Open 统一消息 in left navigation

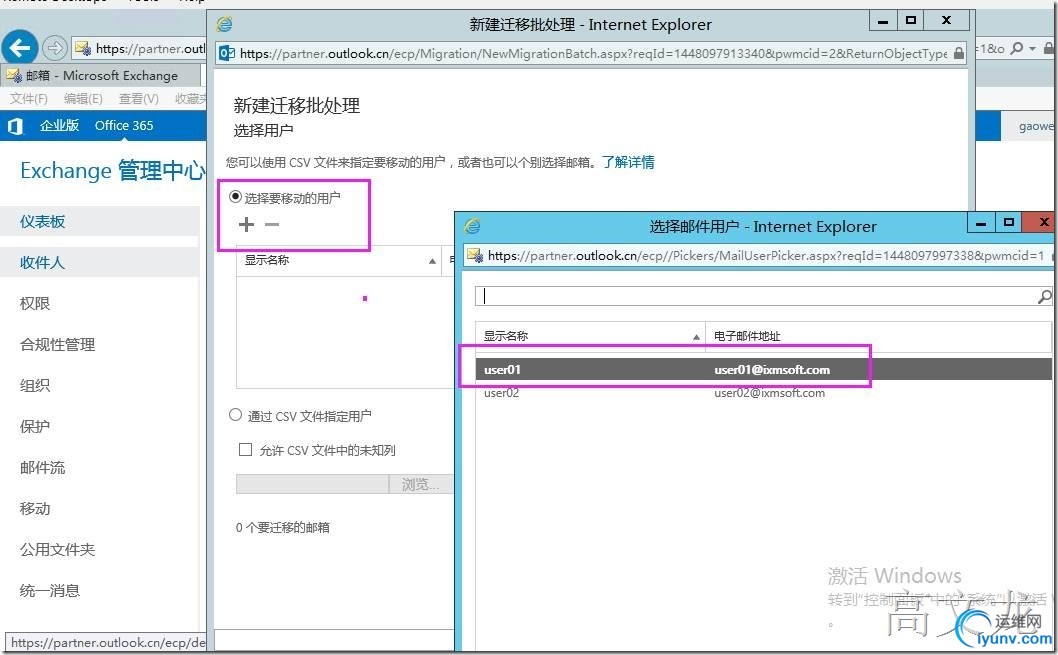(50, 591)
